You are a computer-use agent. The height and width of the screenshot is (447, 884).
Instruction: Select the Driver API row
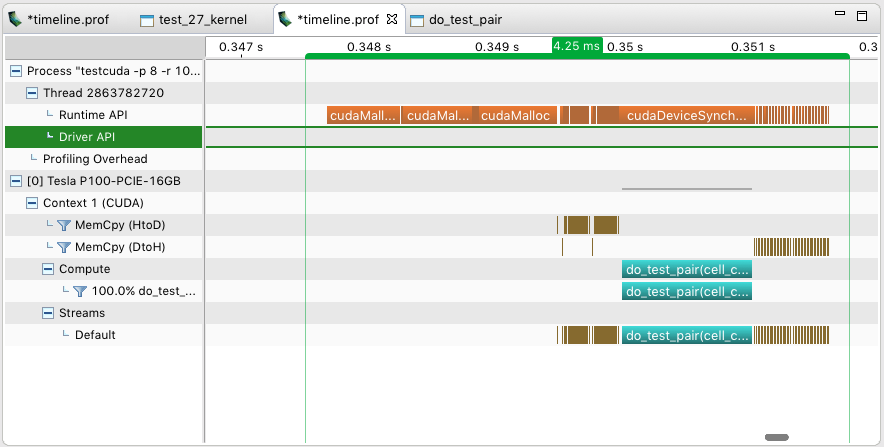pos(103,137)
